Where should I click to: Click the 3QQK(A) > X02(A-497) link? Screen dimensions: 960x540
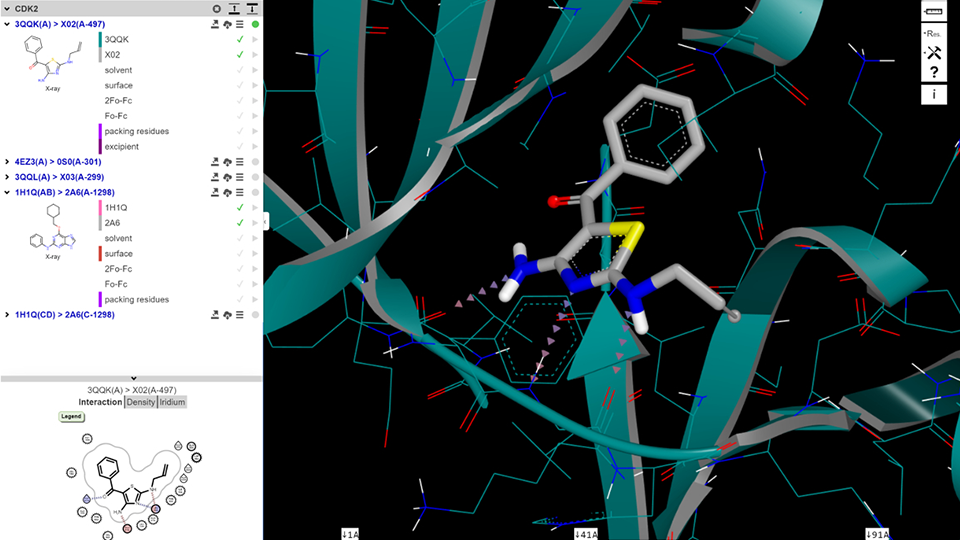click(x=60, y=24)
